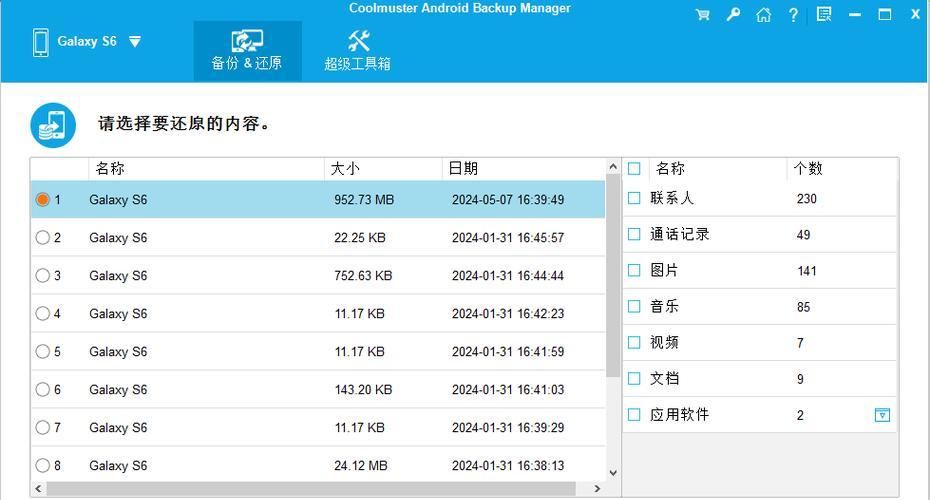This screenshot has width=930, height=500.
Task: Check the 文档 checkbox
Action: pyautogui.click(x=634, y=378)
